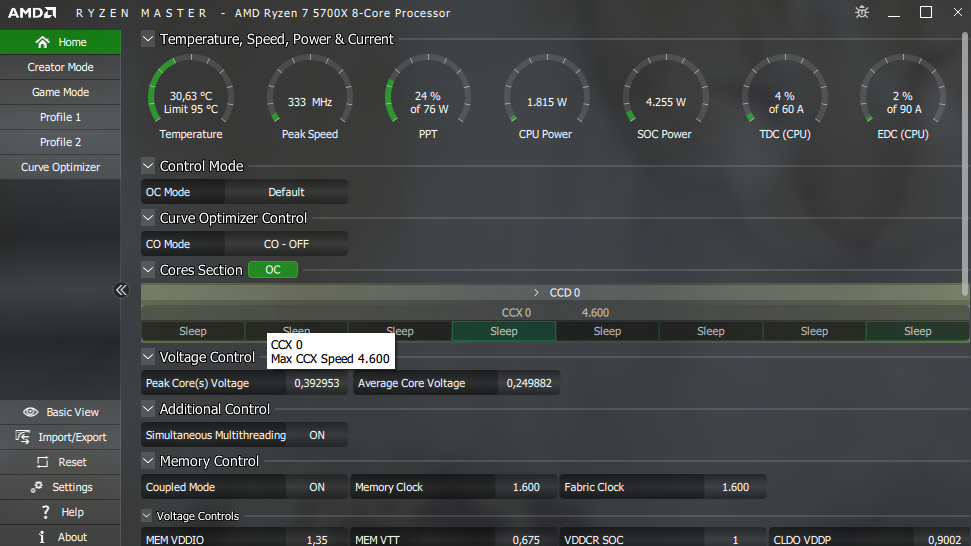Open Settings
The height and width of the screenshot is (546, 971).
click(60, 487)
